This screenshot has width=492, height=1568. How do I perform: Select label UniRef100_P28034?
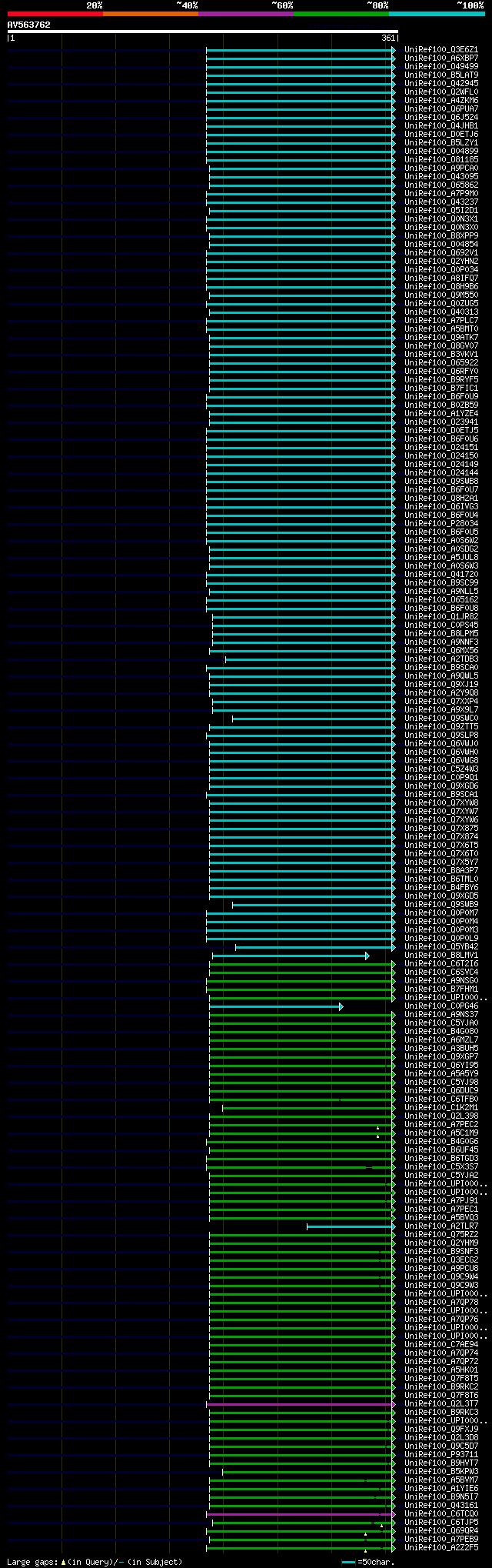[x=441, y=523]
